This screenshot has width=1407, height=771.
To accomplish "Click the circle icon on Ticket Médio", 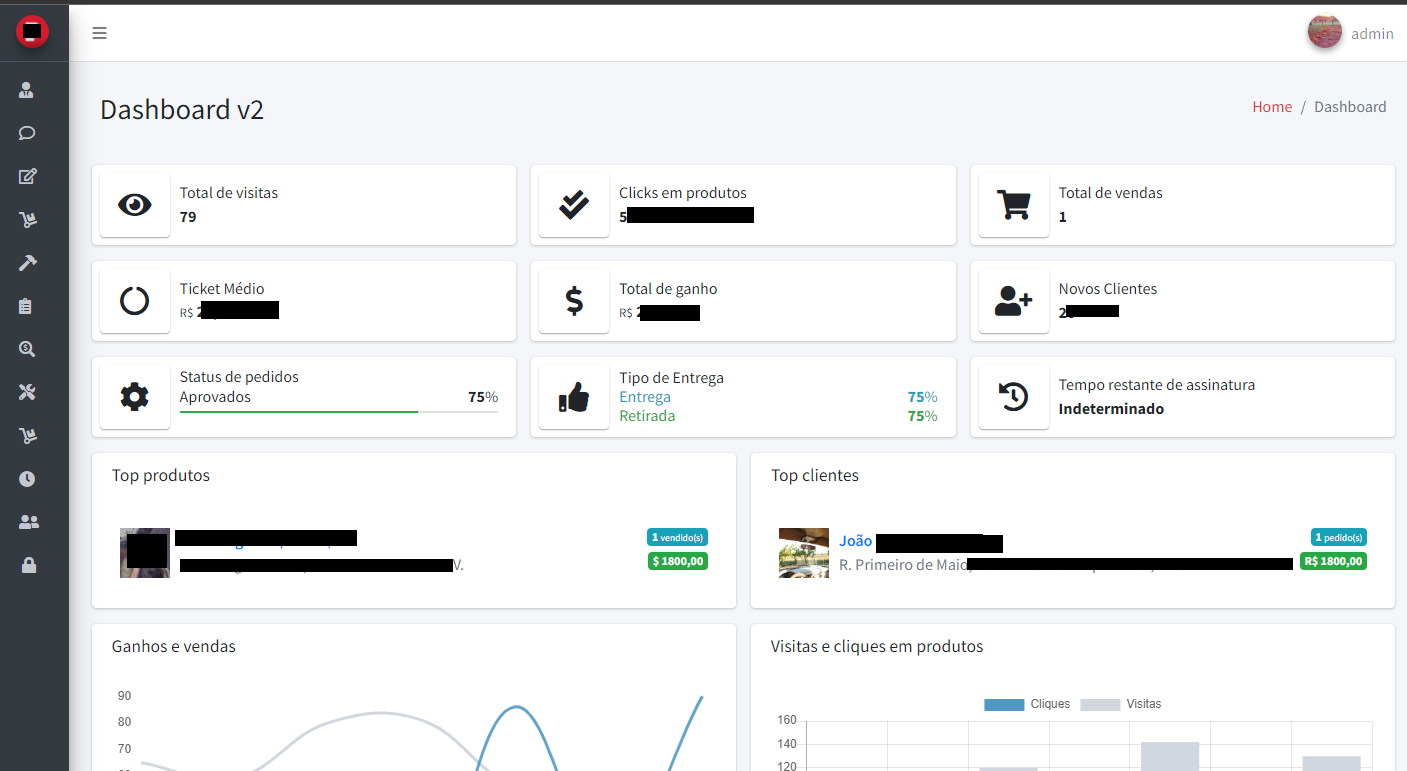I will [135, 301].
